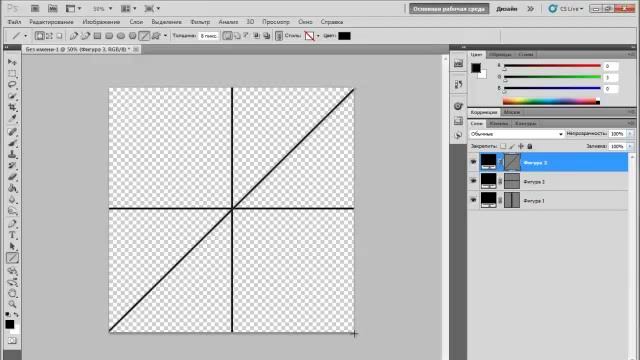Open the Файл menu
Screen dimensions: 640x360
[14, 22]
